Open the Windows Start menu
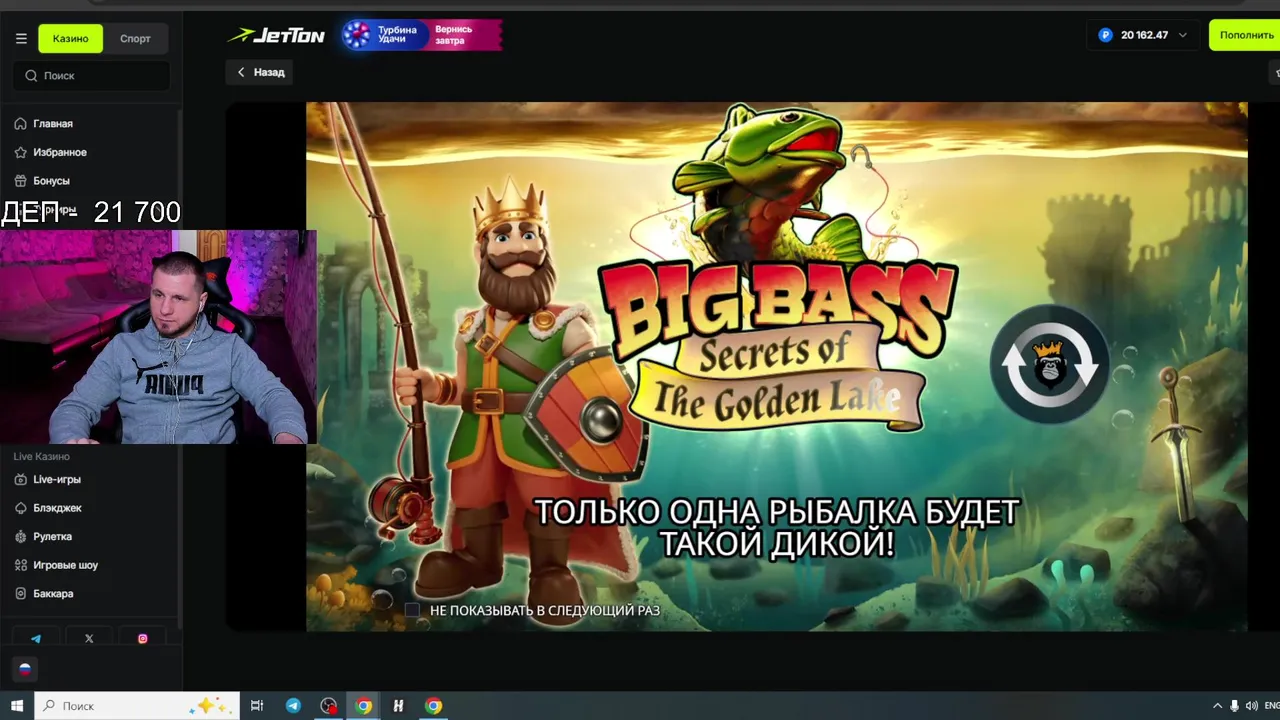This screenshot has height=720, width=1280. click(x=17, y=706)
